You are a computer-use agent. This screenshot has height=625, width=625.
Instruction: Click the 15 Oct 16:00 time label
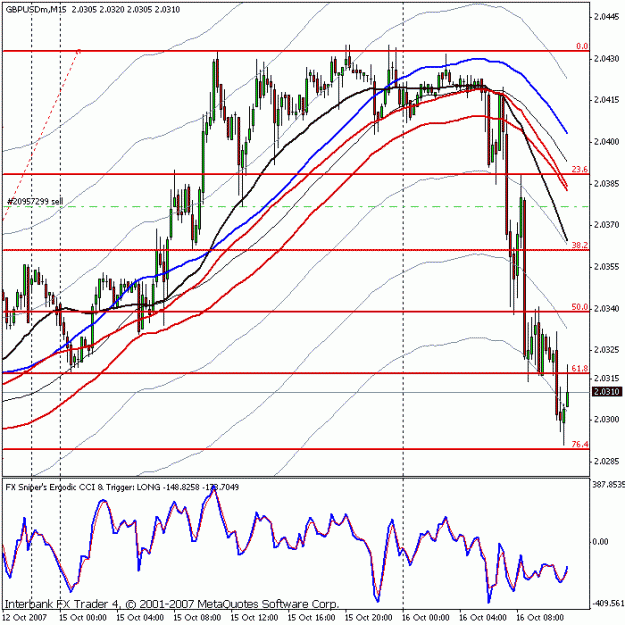click(x=311, y=618)
